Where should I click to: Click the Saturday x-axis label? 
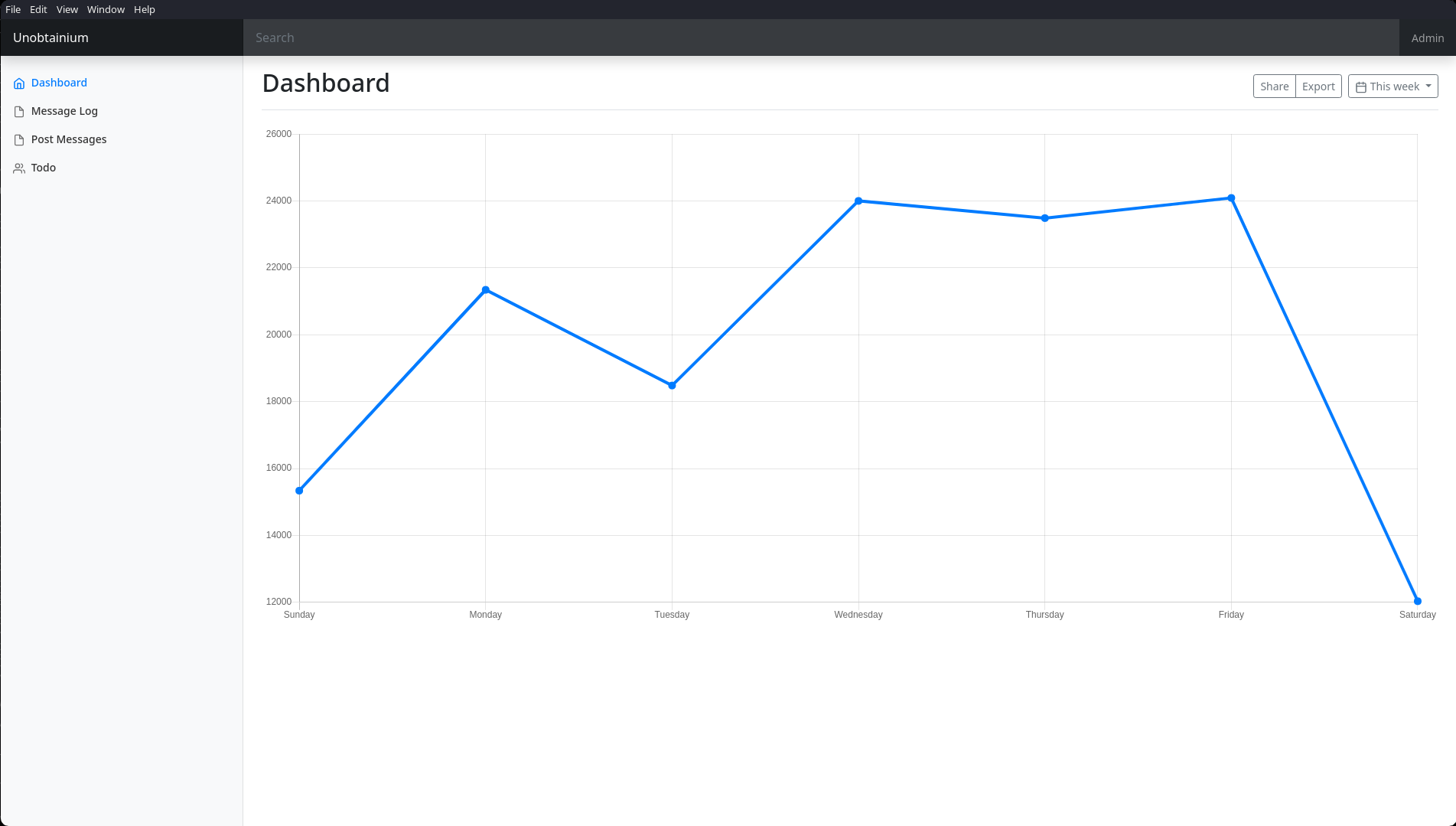coord(1418,615)
